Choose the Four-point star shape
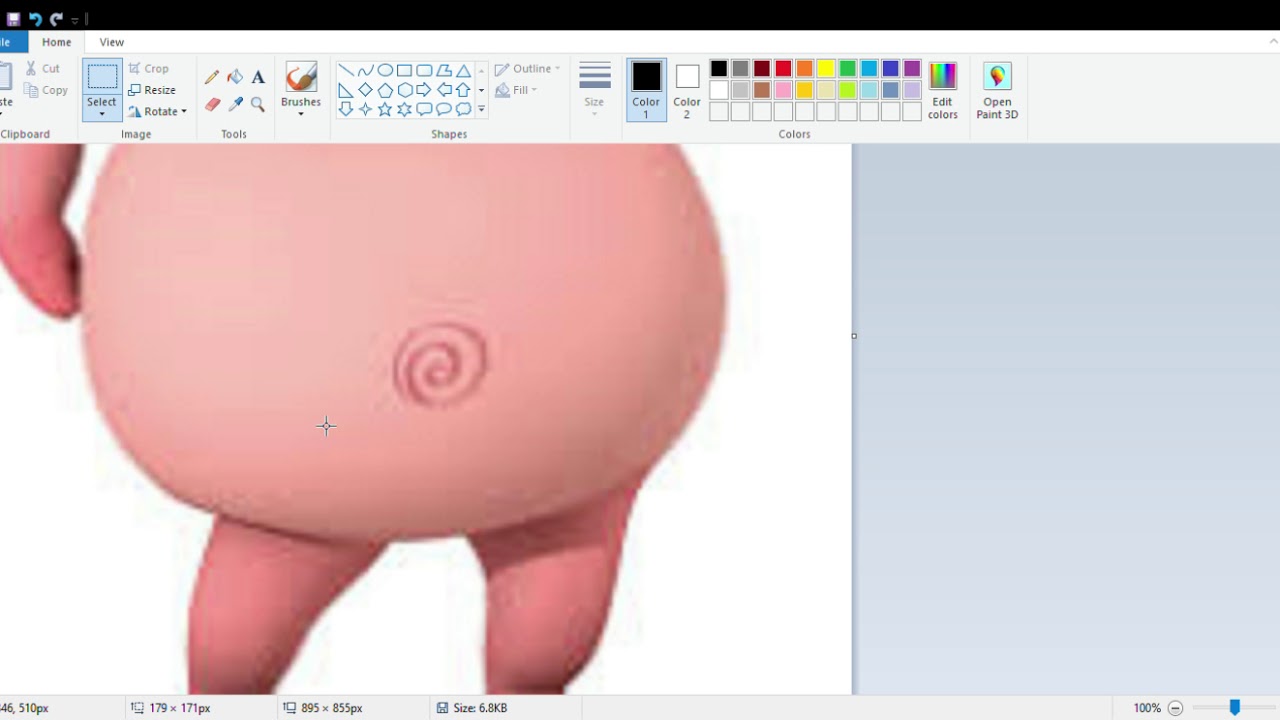Image resolution: width=1280 pixels, height=720 pixels. (x=365, y=109)
